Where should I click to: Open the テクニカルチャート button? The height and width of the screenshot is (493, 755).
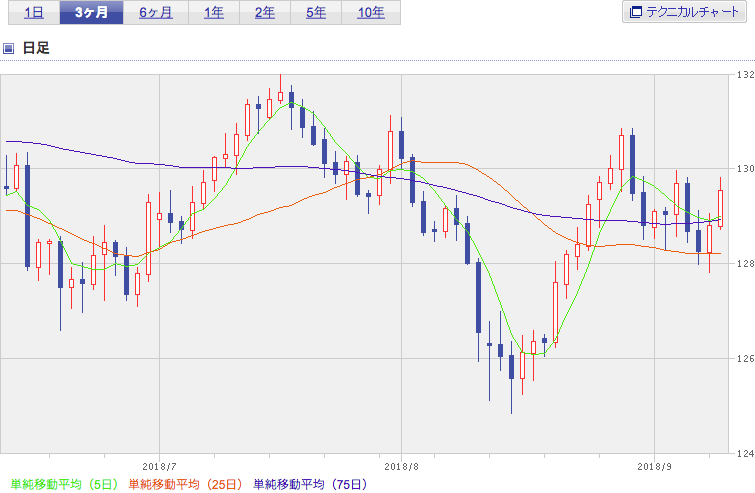[684, 12]
